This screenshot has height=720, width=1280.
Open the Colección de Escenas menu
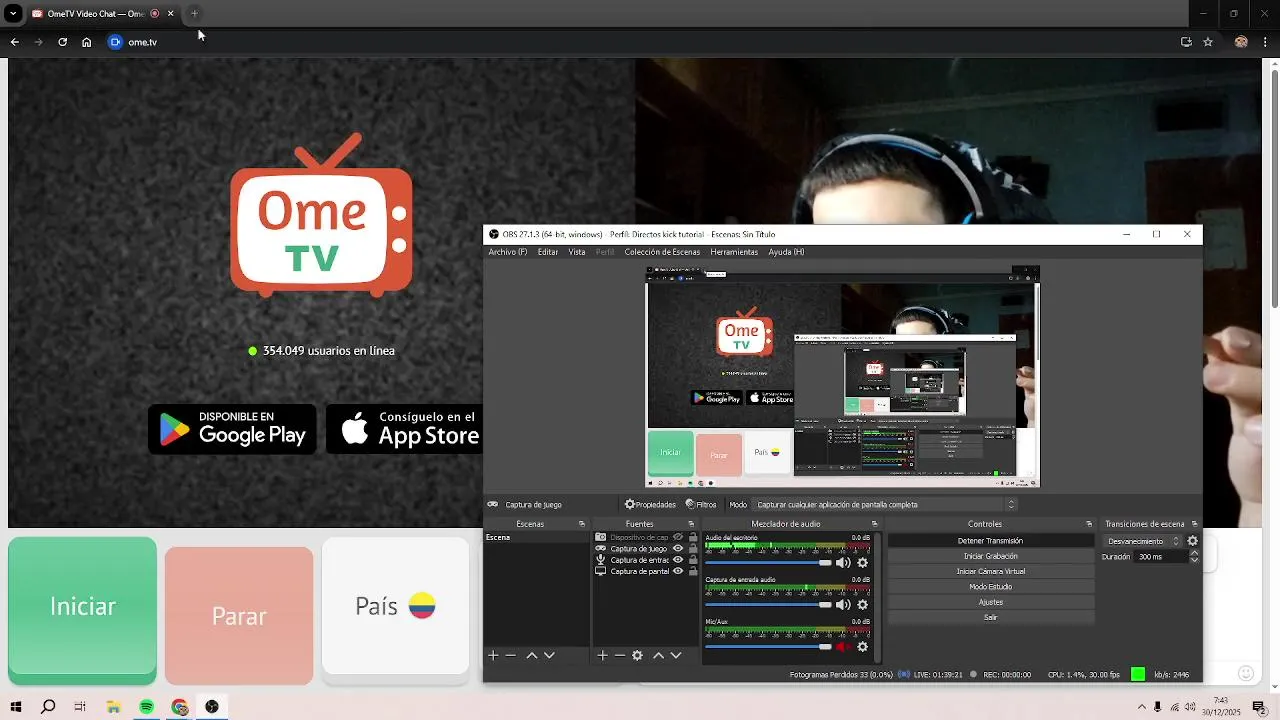click(662, 252)
